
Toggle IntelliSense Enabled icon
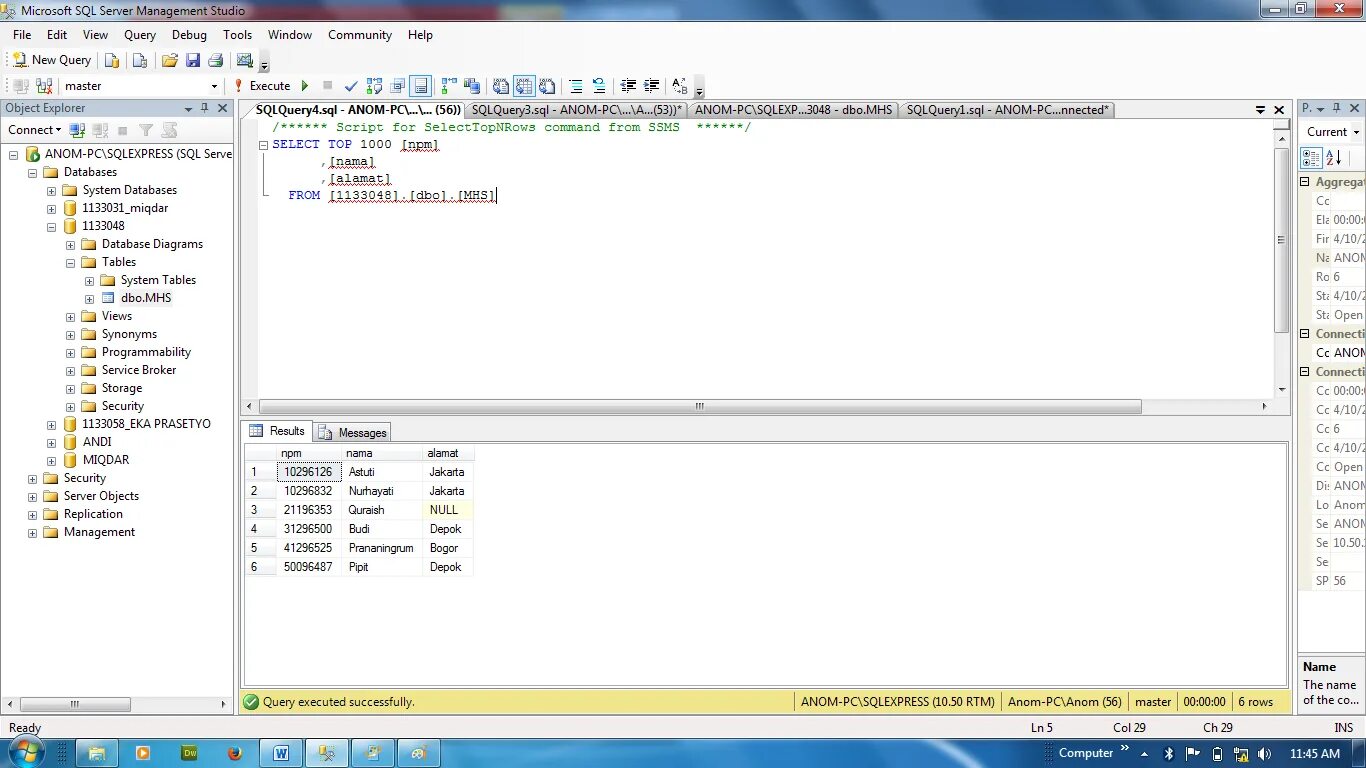click(421, 86)
